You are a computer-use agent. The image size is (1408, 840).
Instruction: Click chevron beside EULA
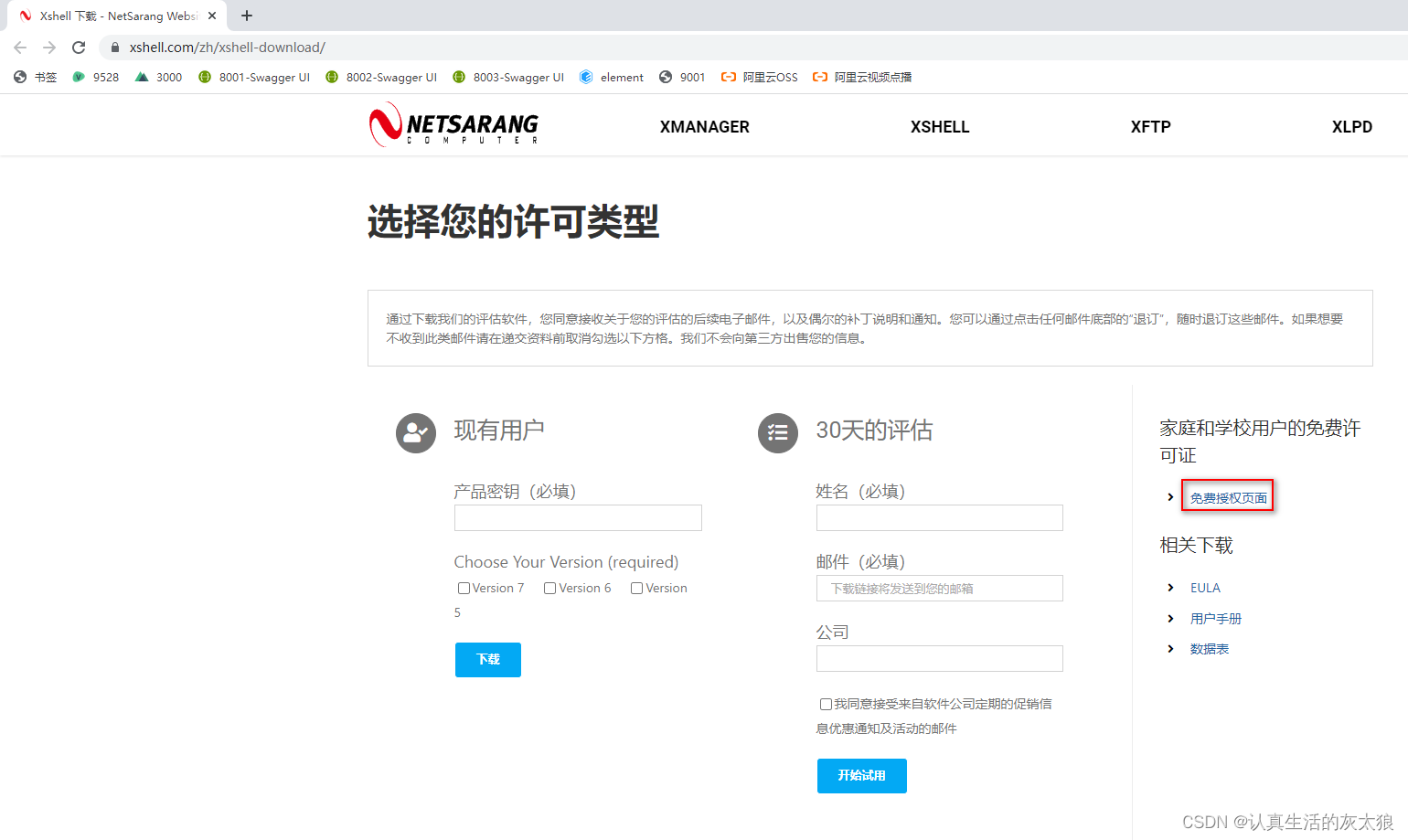click(1170, 588)
